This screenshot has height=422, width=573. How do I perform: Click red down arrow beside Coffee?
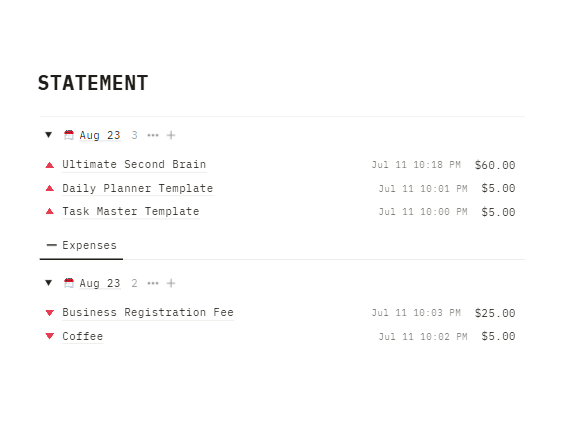(50, 336)
